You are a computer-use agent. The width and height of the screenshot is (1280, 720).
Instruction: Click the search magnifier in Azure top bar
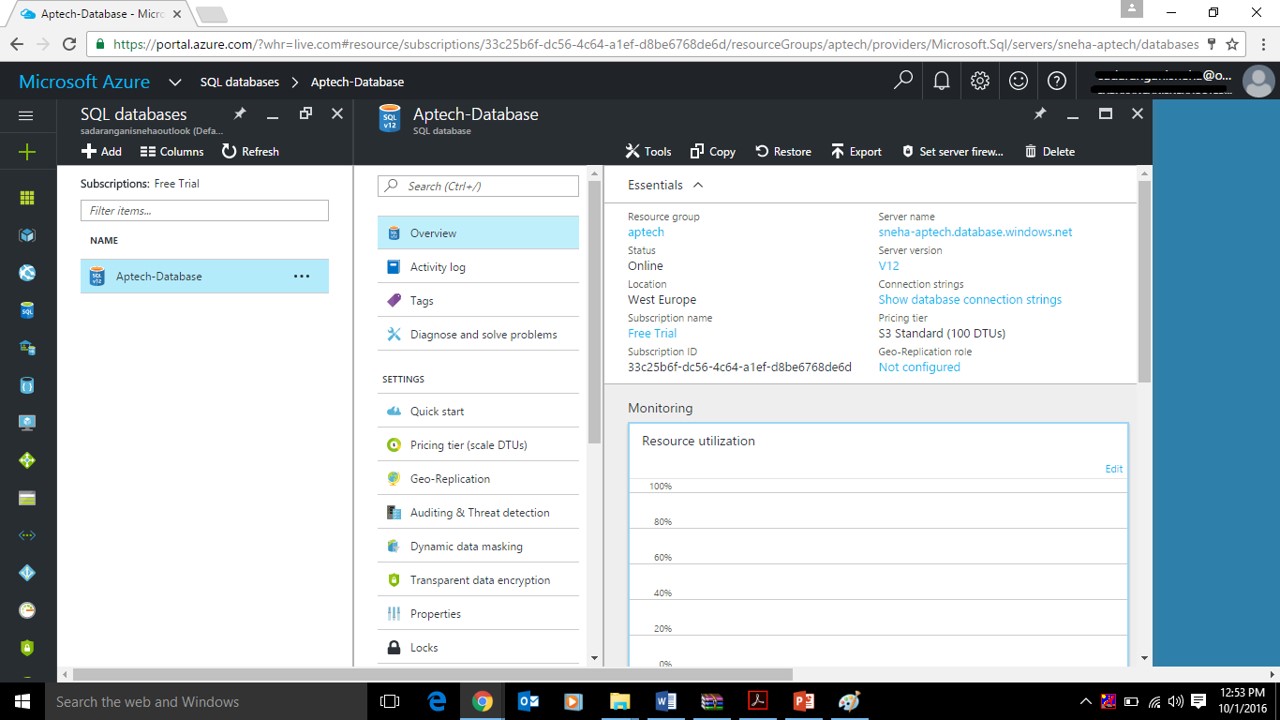(903, 81)
